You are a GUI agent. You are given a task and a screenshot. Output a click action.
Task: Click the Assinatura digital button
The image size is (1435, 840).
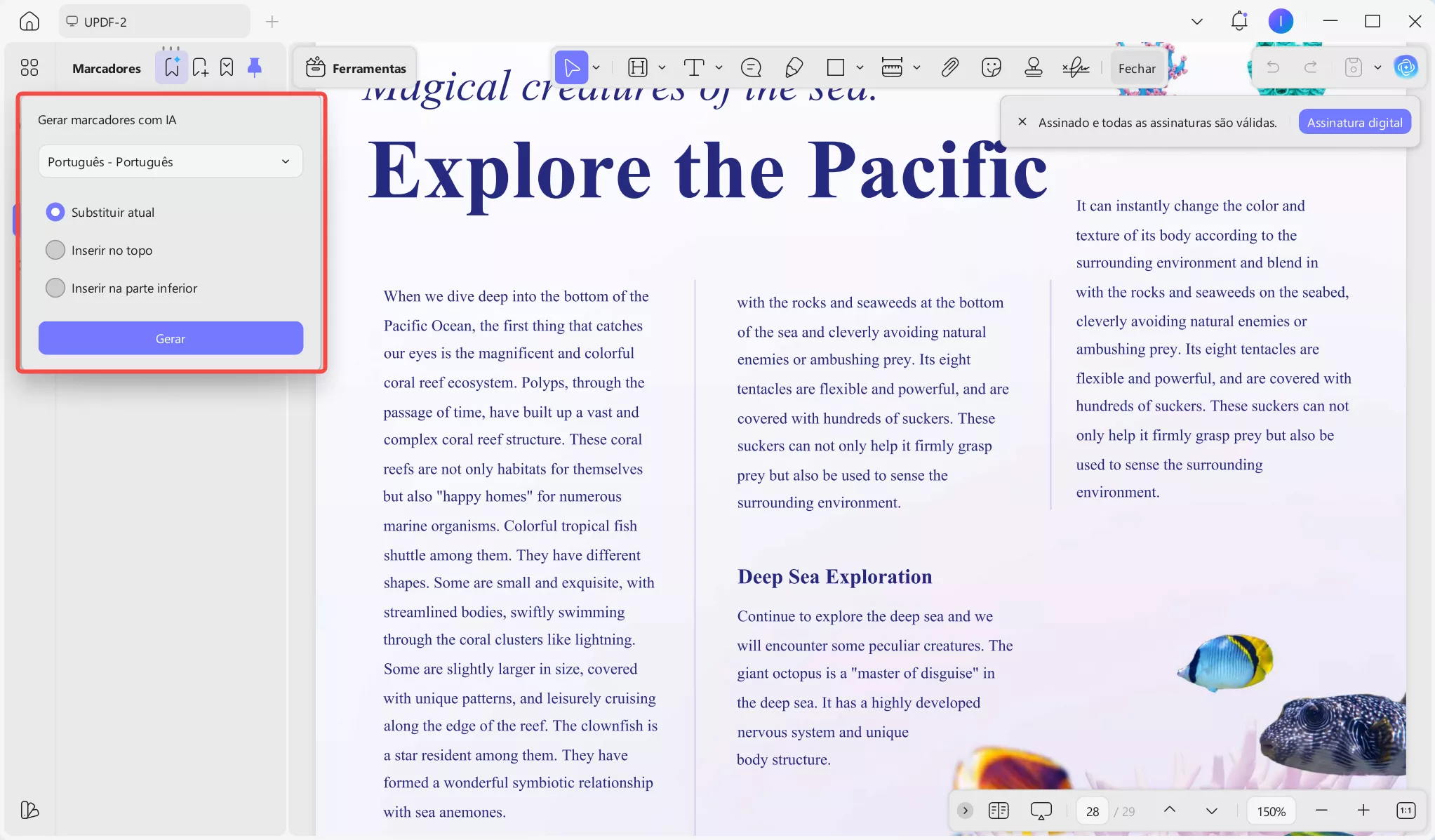(1354, 122)
